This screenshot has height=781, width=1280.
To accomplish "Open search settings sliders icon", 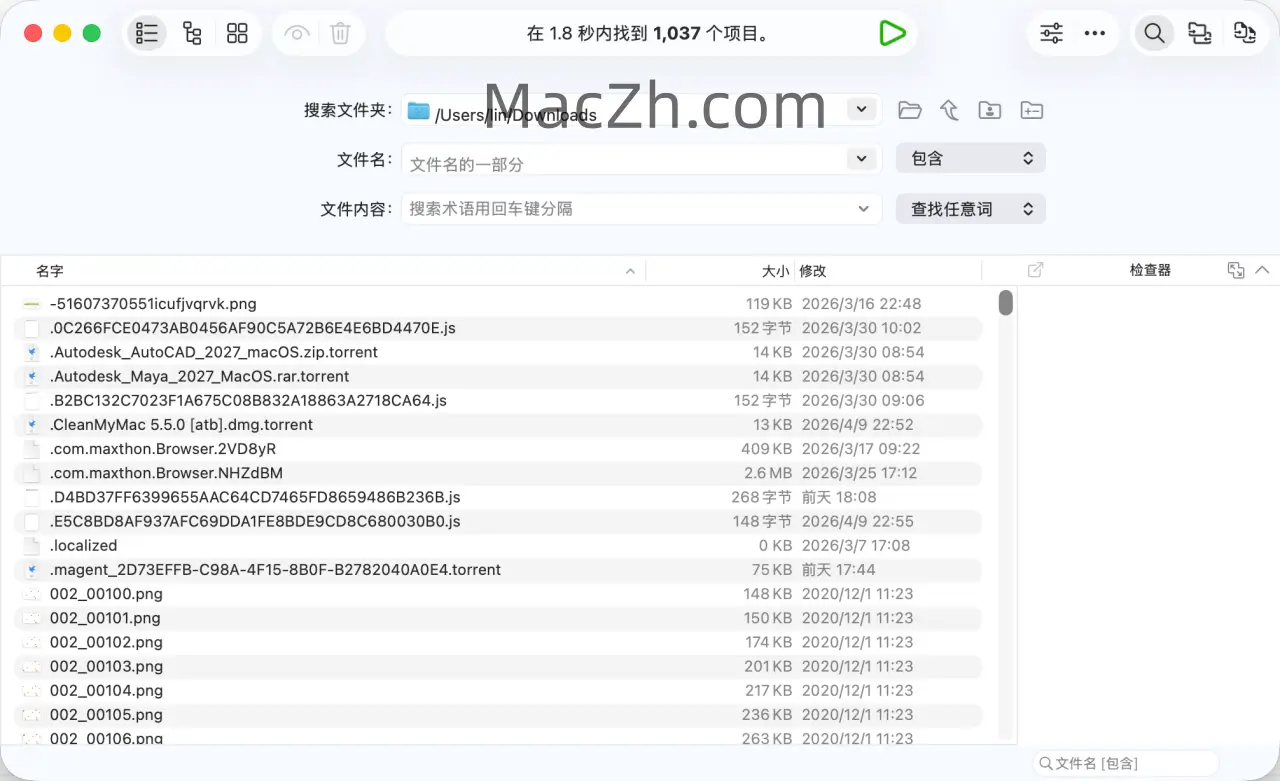I will click(x=1051, y=34).
